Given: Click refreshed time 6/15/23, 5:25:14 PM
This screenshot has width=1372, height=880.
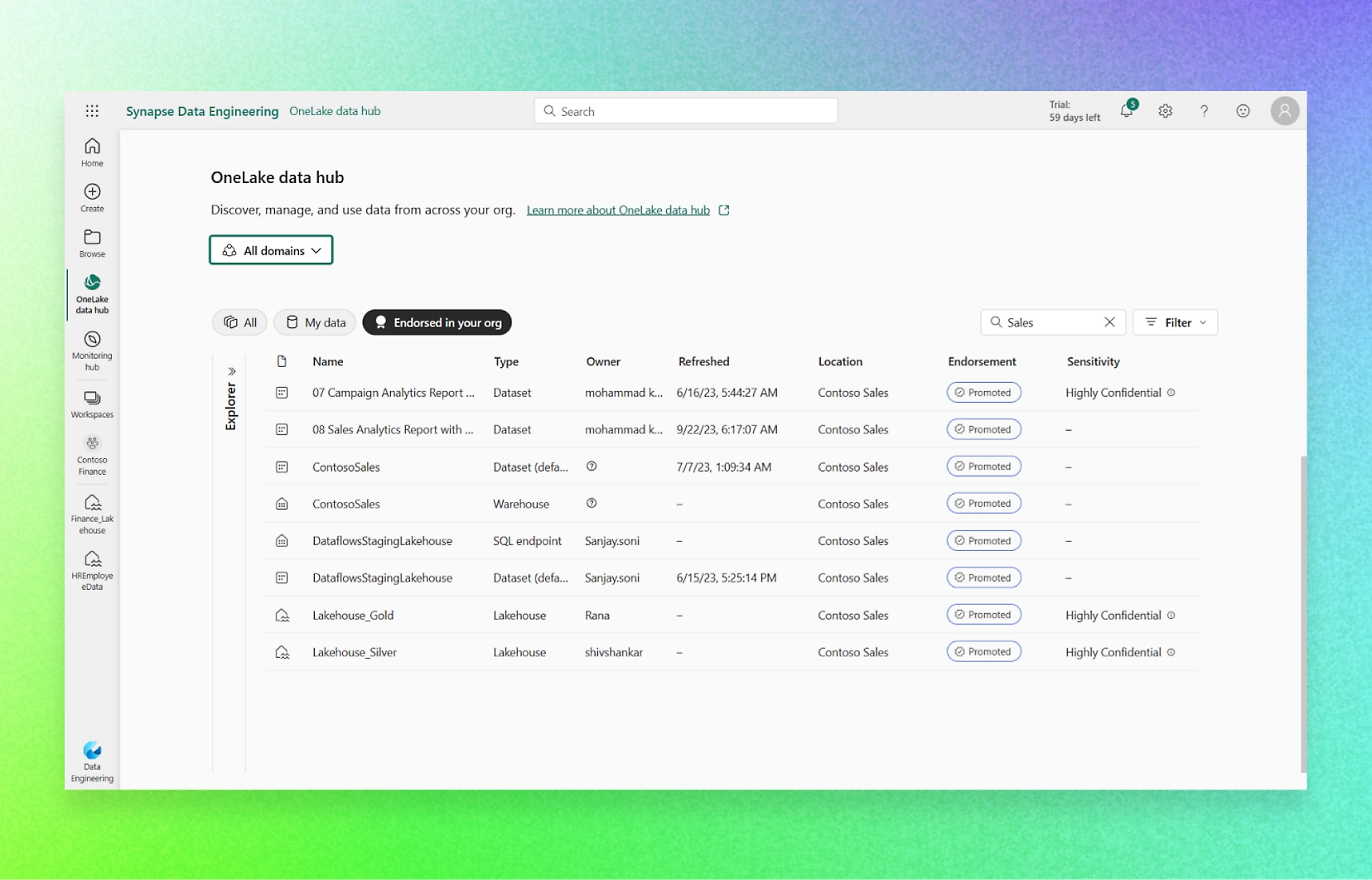Looking at the screenshot, I should coord(727,578).
